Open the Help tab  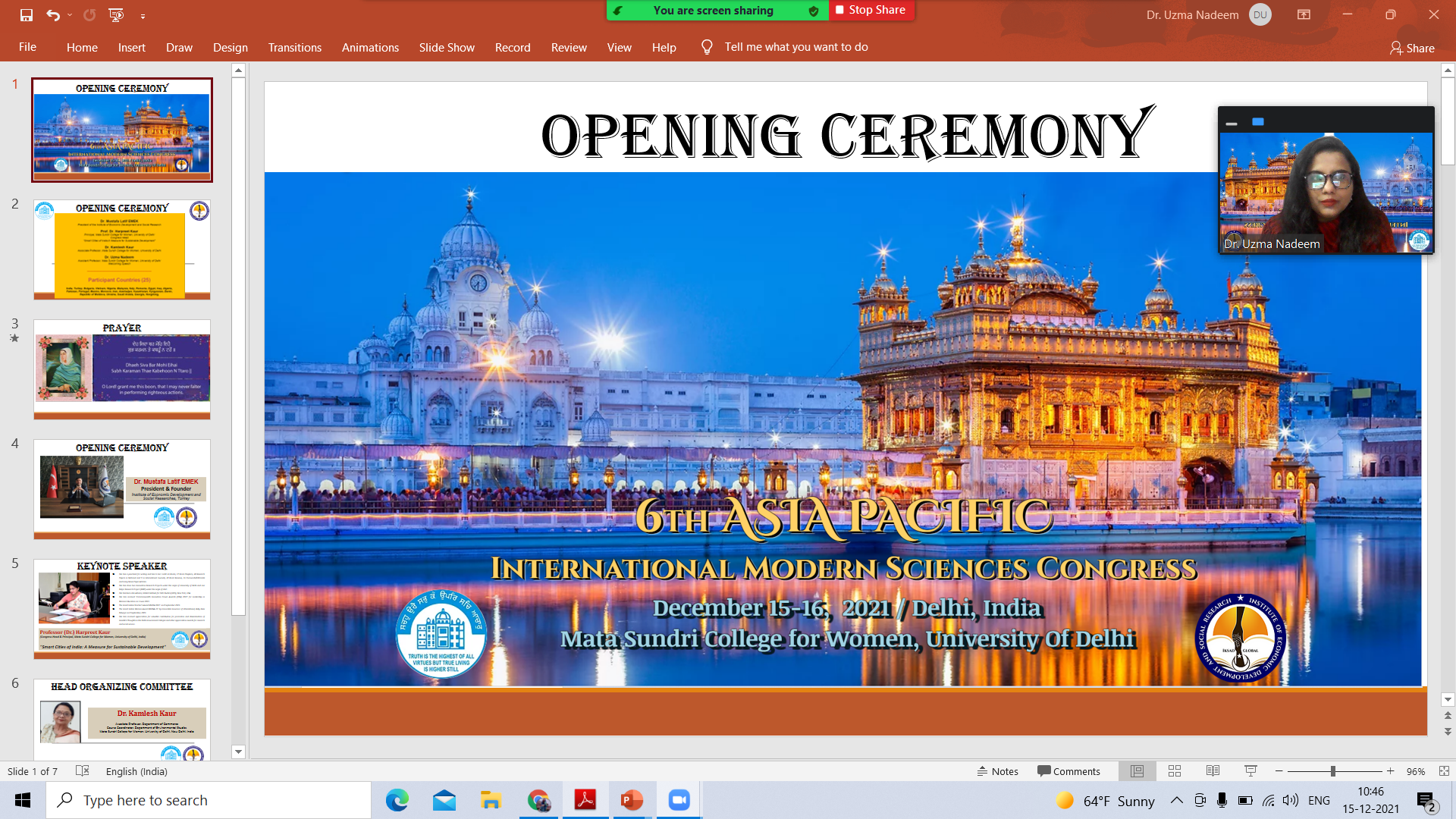tap(664, 47)
